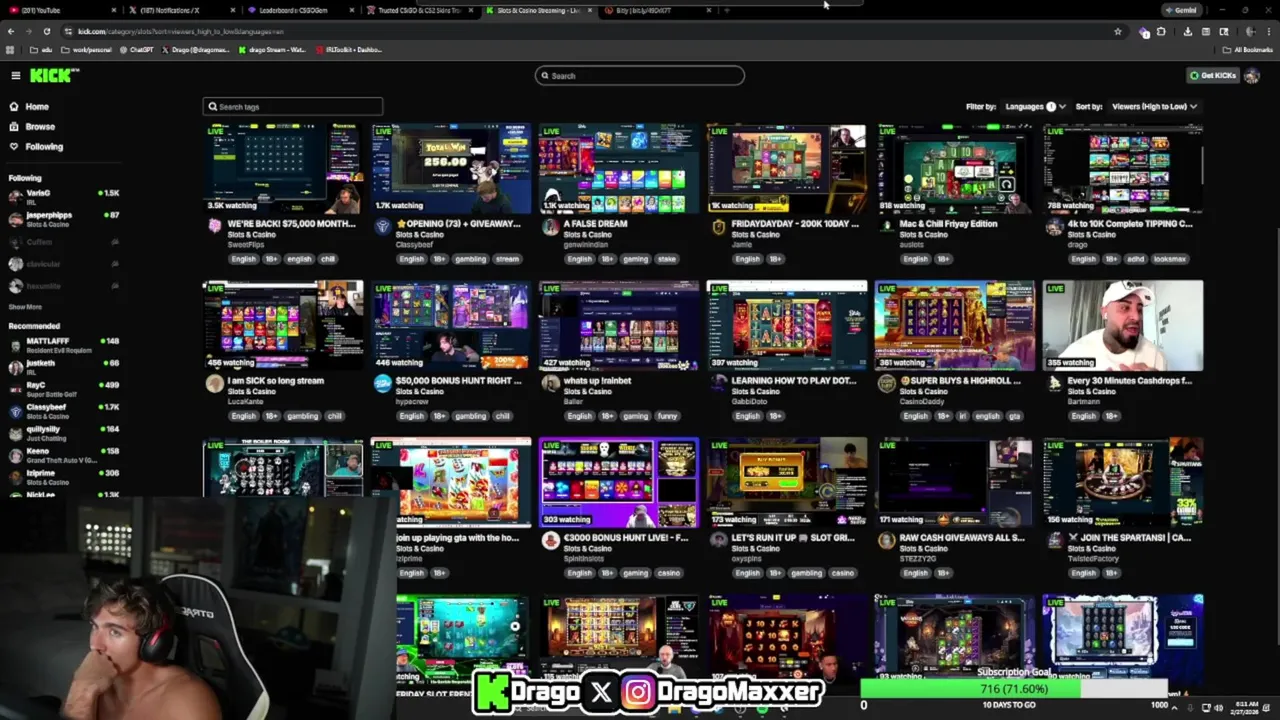Click the Classybeef avatar beside OPENING (73) title
This screenshot has height=720, width=1280.
pyautogui.click(x=382, y=227)
